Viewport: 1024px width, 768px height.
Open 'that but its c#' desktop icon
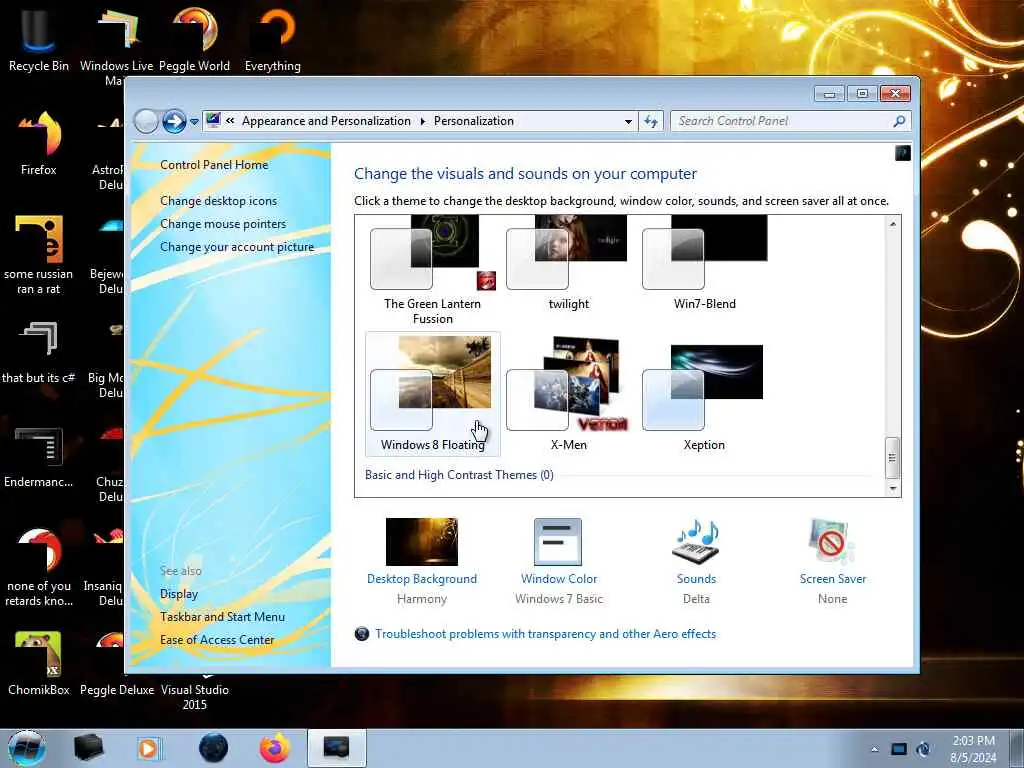39,351
